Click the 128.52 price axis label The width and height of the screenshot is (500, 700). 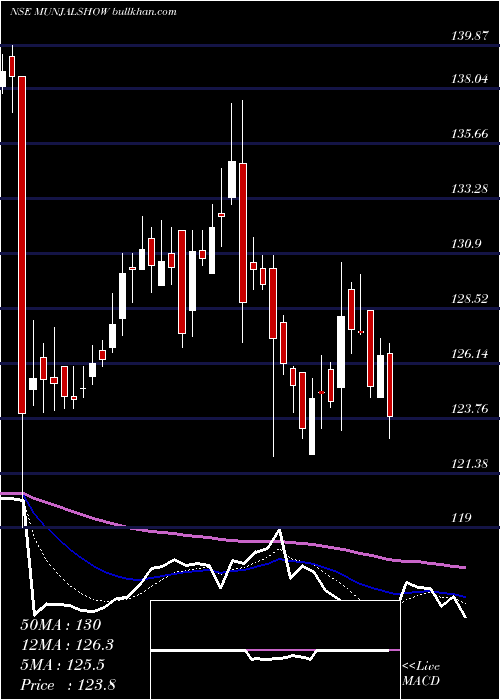point(469,299)
